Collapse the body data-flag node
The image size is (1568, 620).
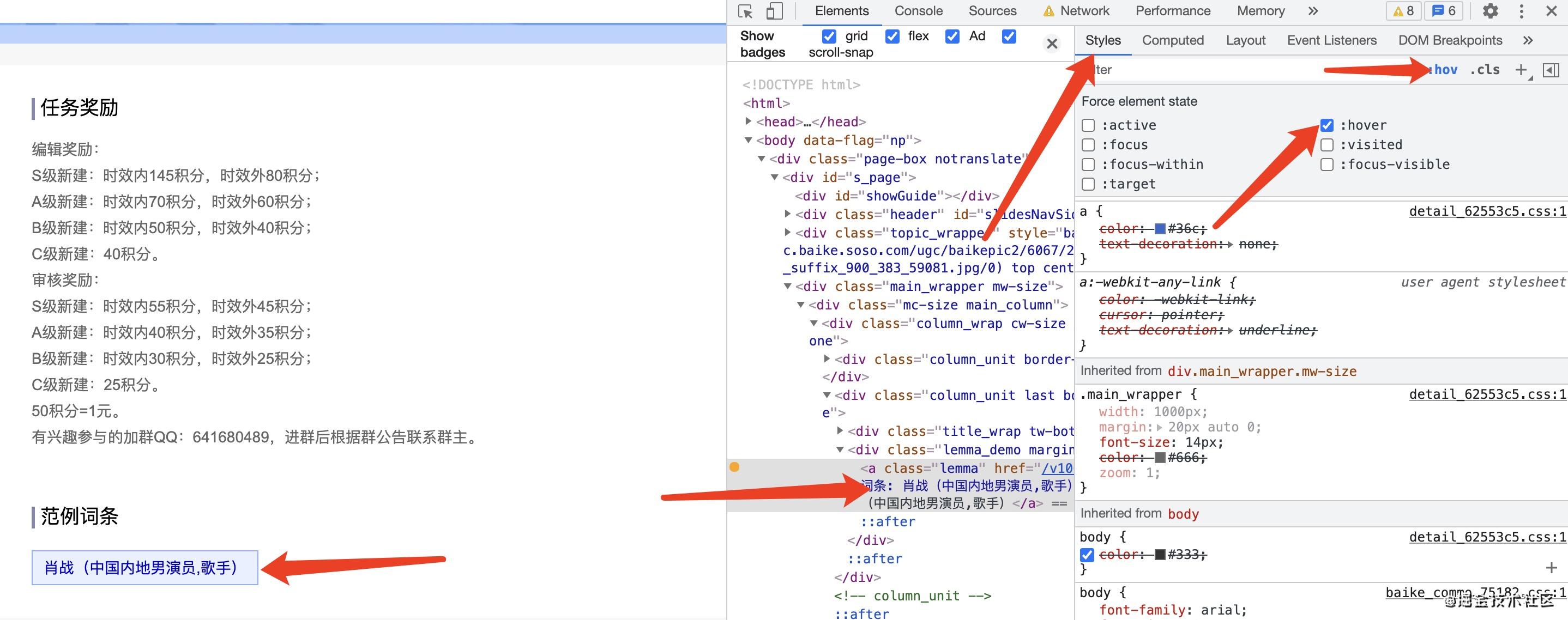pyautogui.click(x=748, y=141)
